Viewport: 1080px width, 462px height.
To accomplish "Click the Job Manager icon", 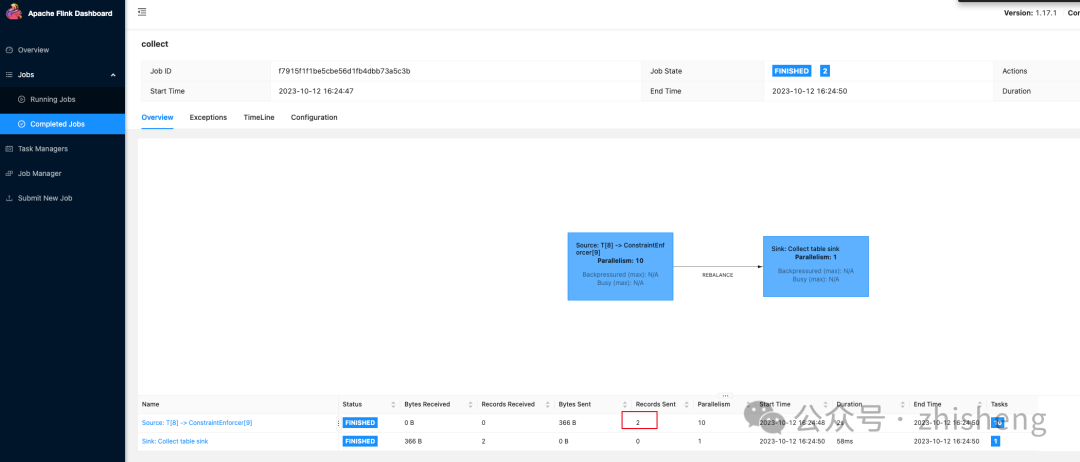I will [9, 174].
